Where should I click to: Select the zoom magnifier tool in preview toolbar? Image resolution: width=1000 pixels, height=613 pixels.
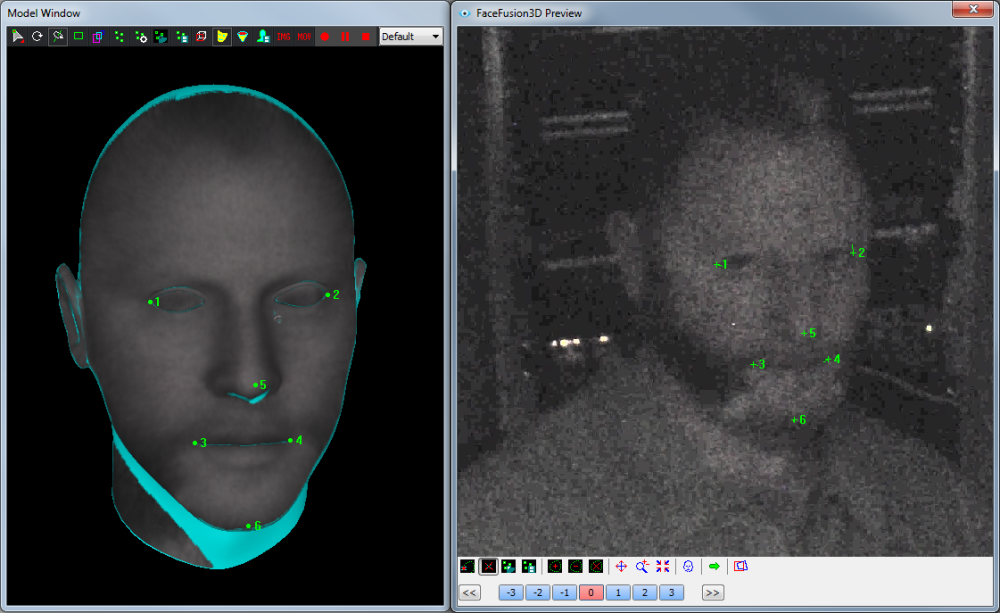643,566
